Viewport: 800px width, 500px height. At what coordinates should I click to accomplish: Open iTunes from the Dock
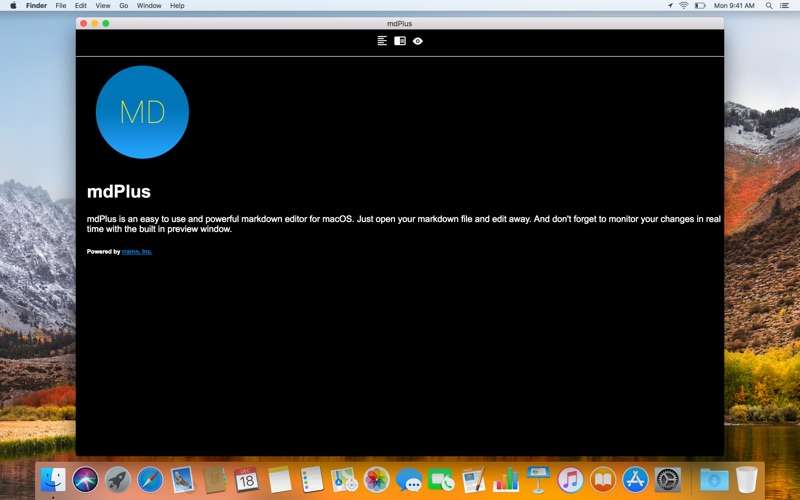(570, 480)
